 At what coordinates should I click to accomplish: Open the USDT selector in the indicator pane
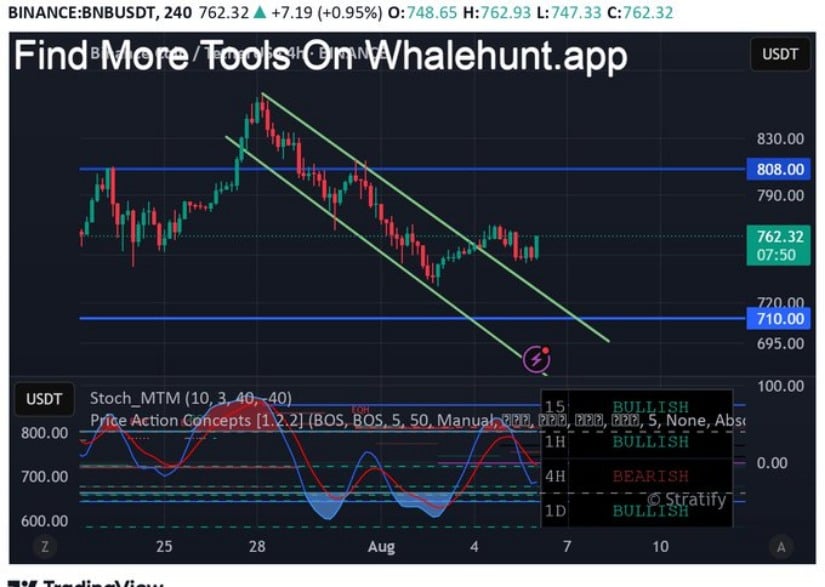click(44, 399)
